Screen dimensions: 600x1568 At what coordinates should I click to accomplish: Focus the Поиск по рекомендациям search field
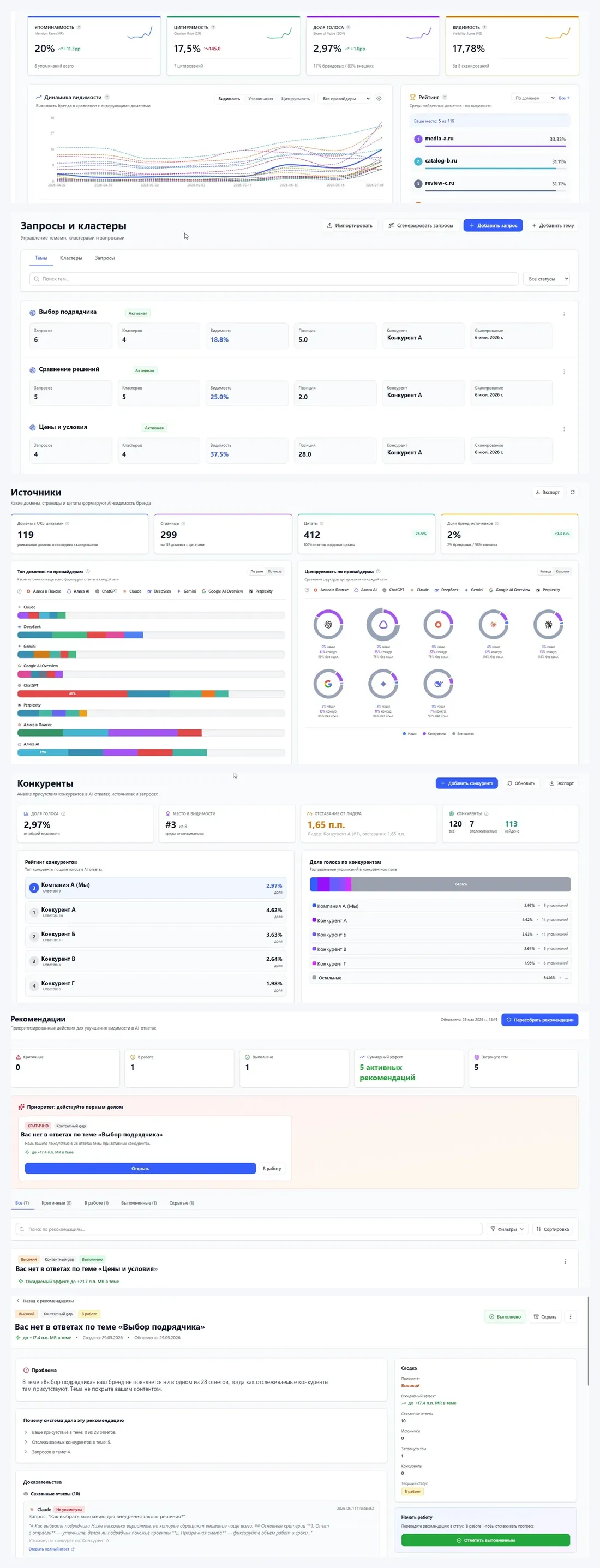(x=249, y=1229)
